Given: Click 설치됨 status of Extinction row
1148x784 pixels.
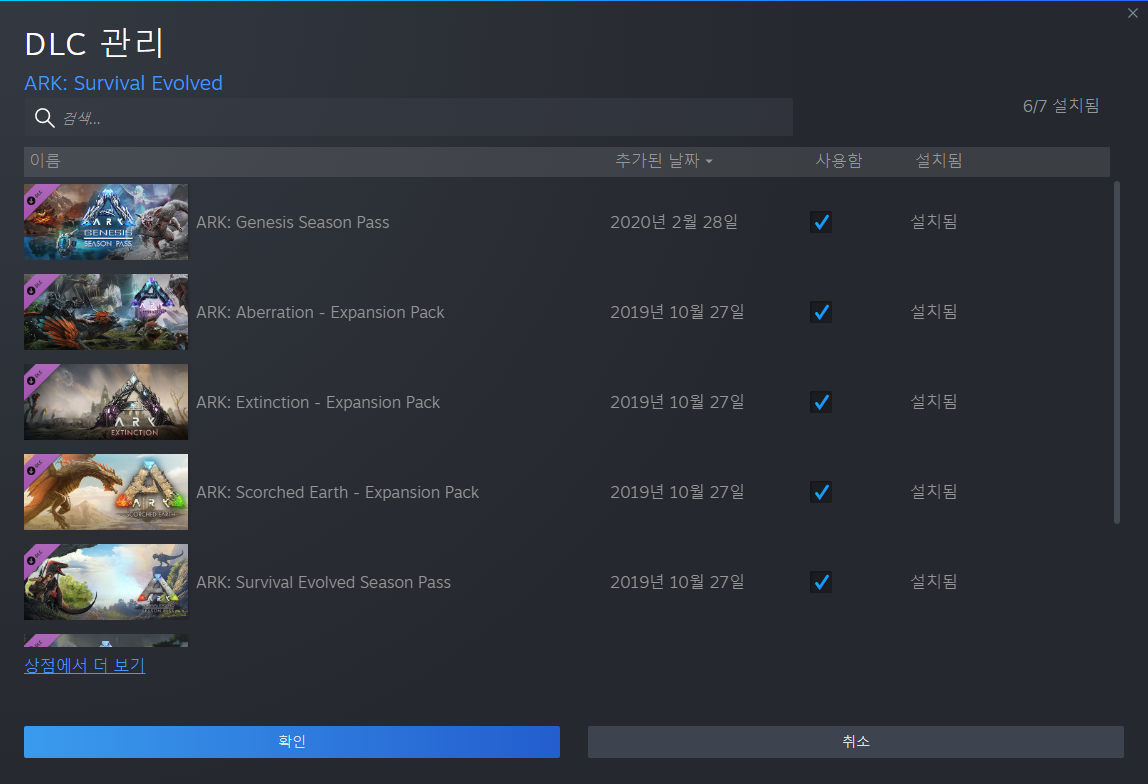Looking at the screenshot, I should 933,401.
